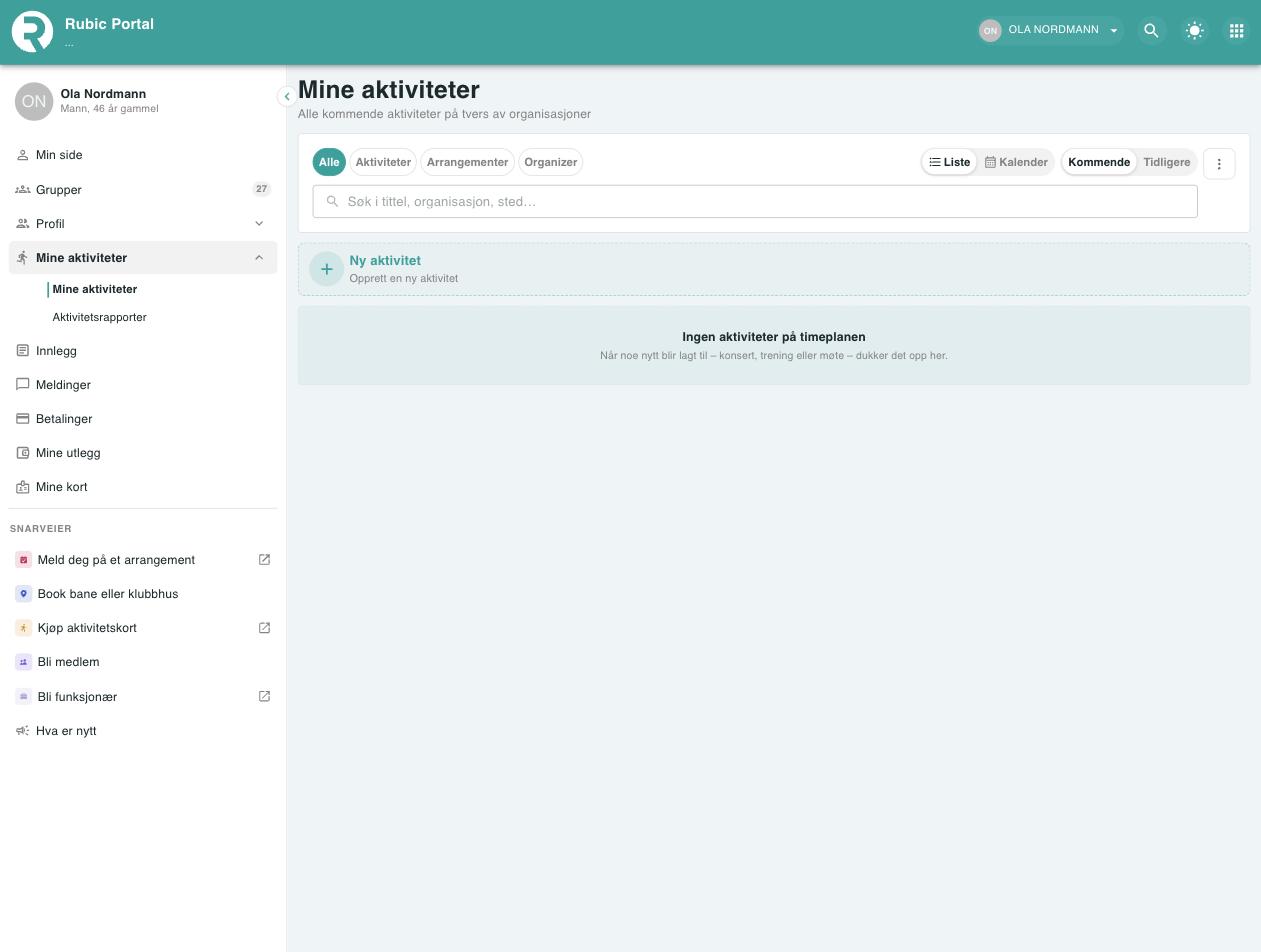Click the Mine kort badge icon
This screenshot has height=952, width=1261.
pyautogui.click(x=23, y=487)
